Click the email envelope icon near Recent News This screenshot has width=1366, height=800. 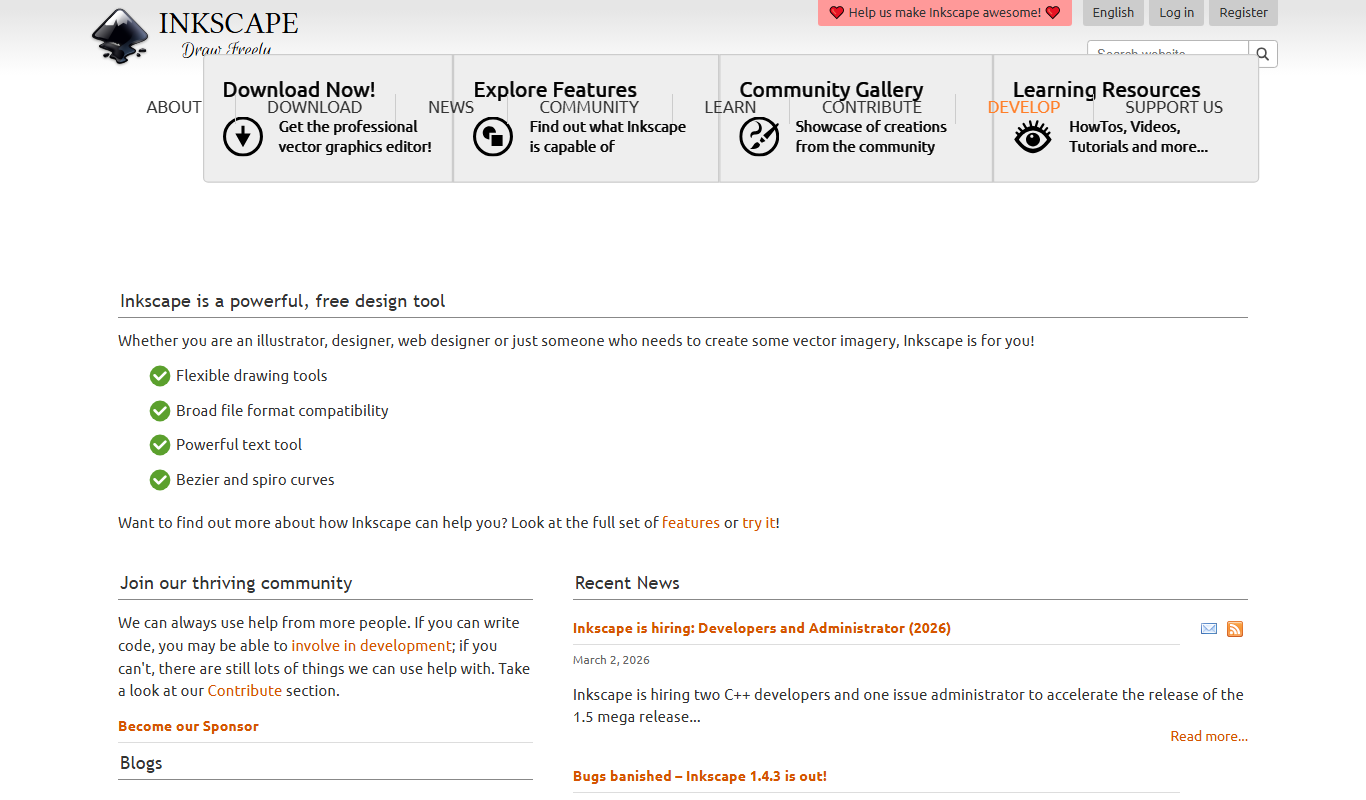tap(1209, 629)
